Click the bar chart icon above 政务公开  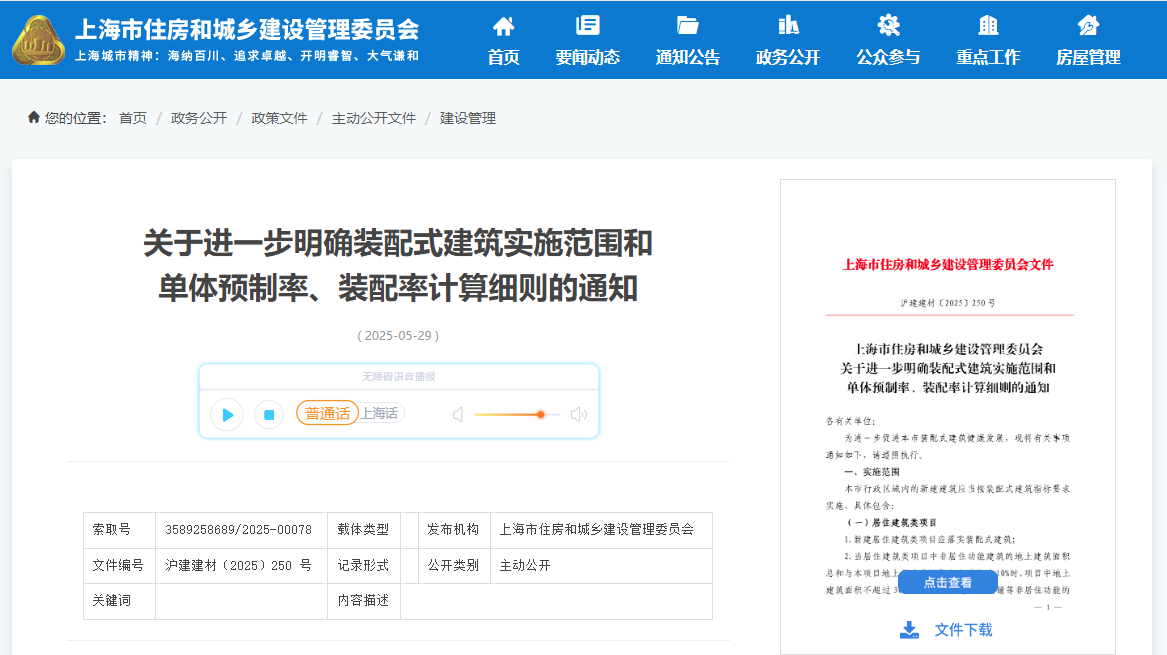pyautogui.click(x=787, y=27)
